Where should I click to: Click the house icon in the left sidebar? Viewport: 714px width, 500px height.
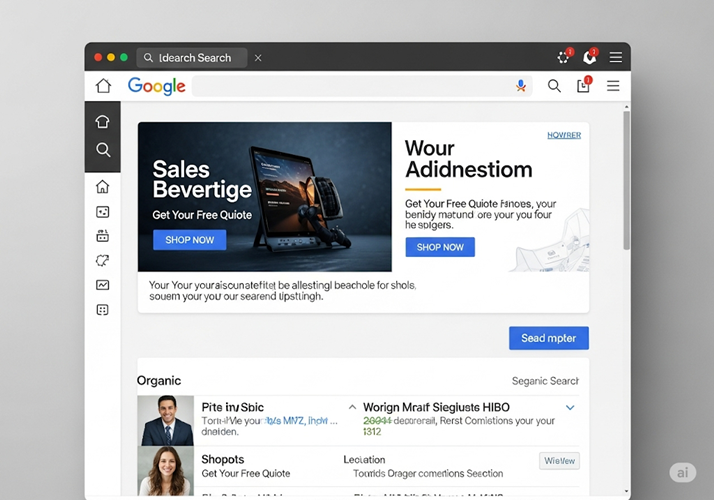[x=102, y=186]
